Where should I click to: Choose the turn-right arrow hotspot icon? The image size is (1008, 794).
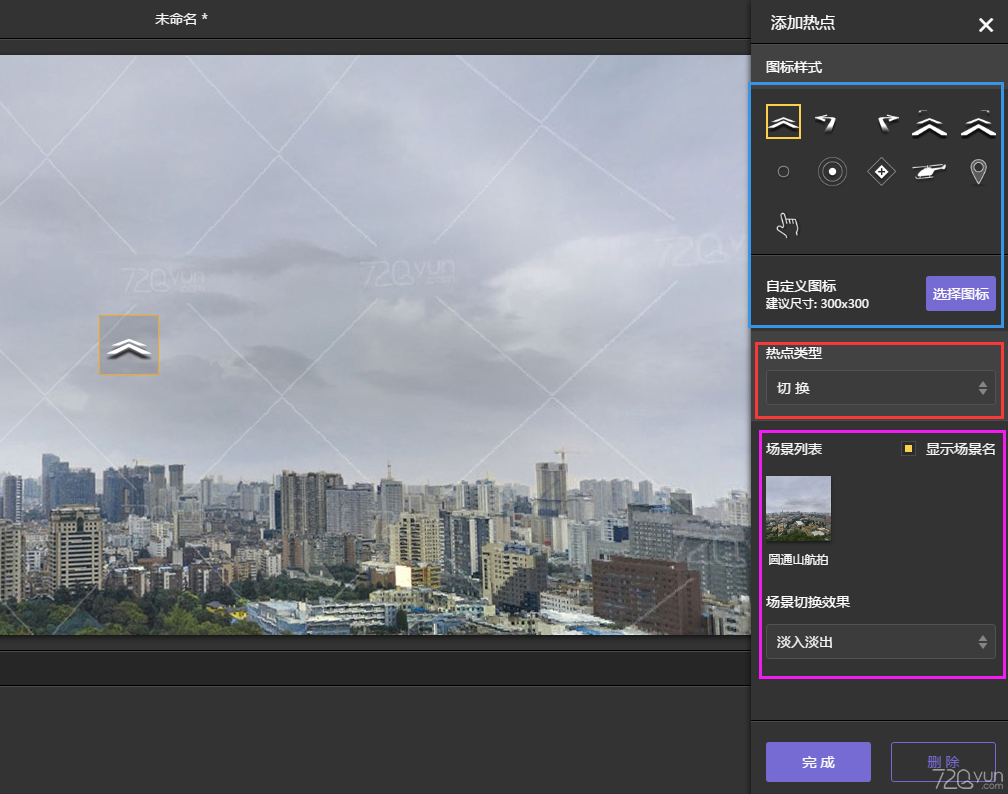click(x=886, y=123)
